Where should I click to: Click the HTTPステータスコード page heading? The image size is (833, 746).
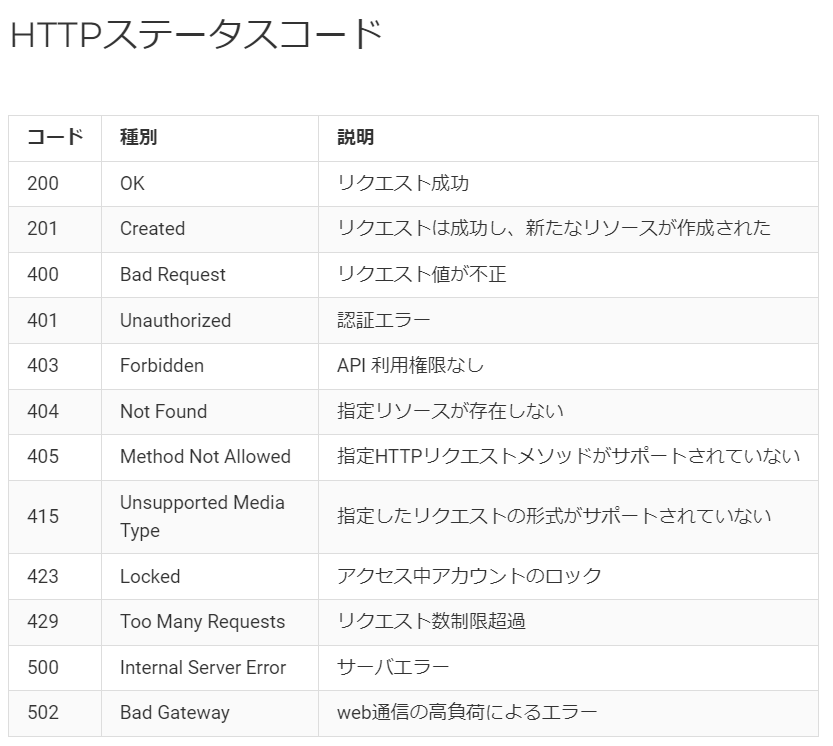(195, 35)
